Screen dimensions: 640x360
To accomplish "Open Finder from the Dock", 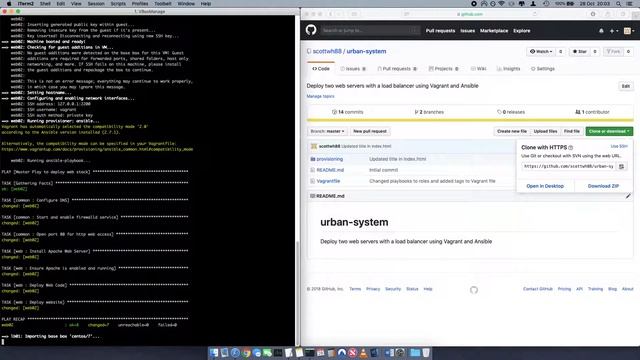I will point(214,353).
